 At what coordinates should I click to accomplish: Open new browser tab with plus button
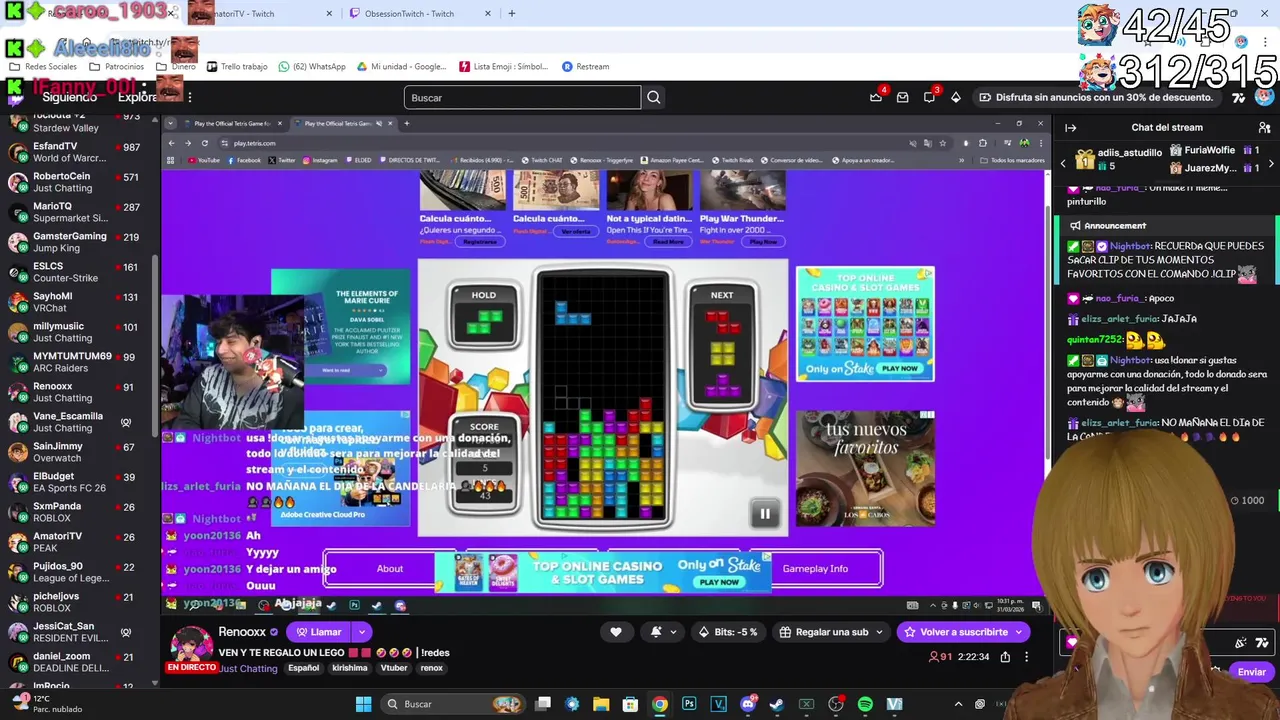point(511,13)
